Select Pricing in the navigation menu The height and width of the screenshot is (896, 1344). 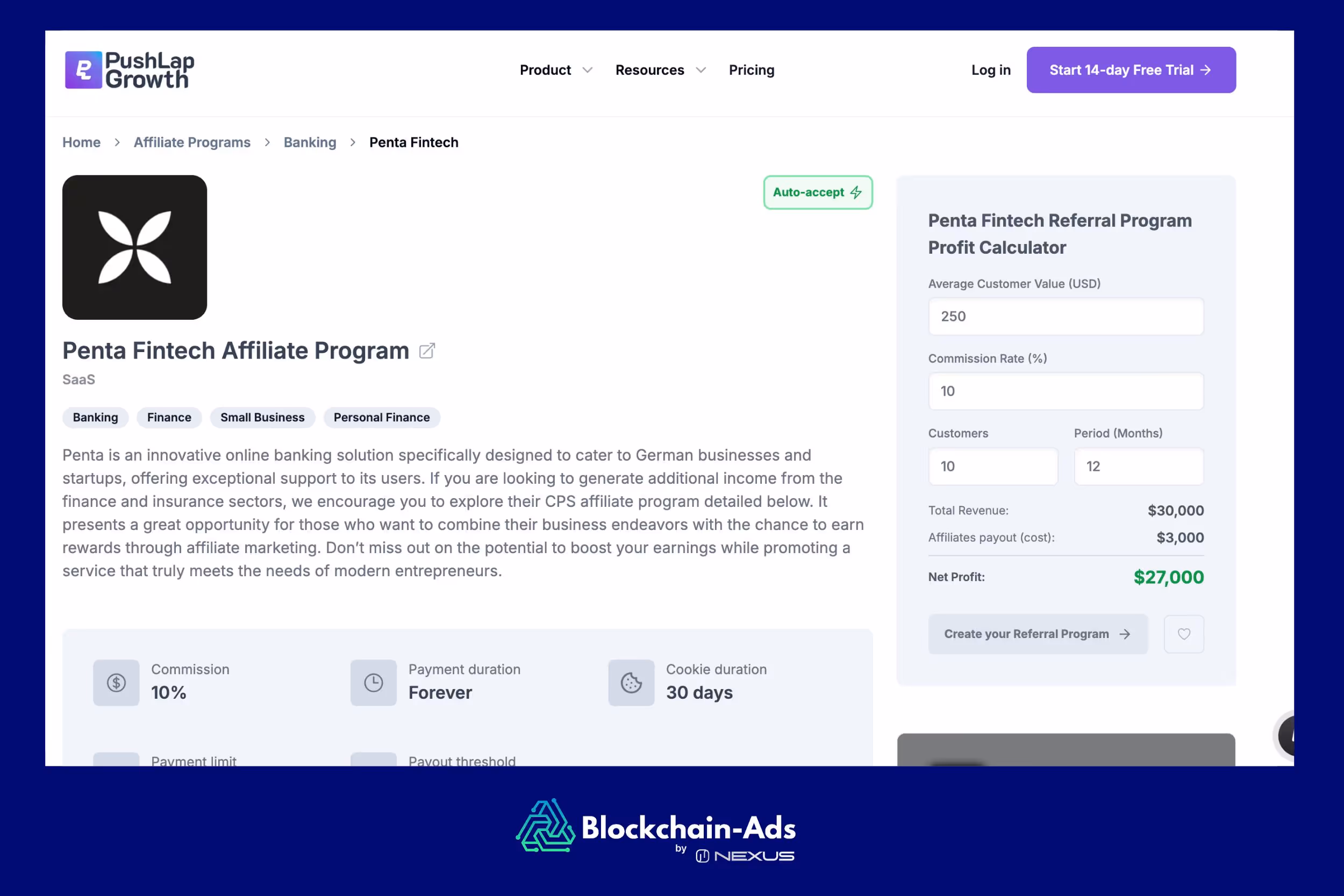coord(752,70)
